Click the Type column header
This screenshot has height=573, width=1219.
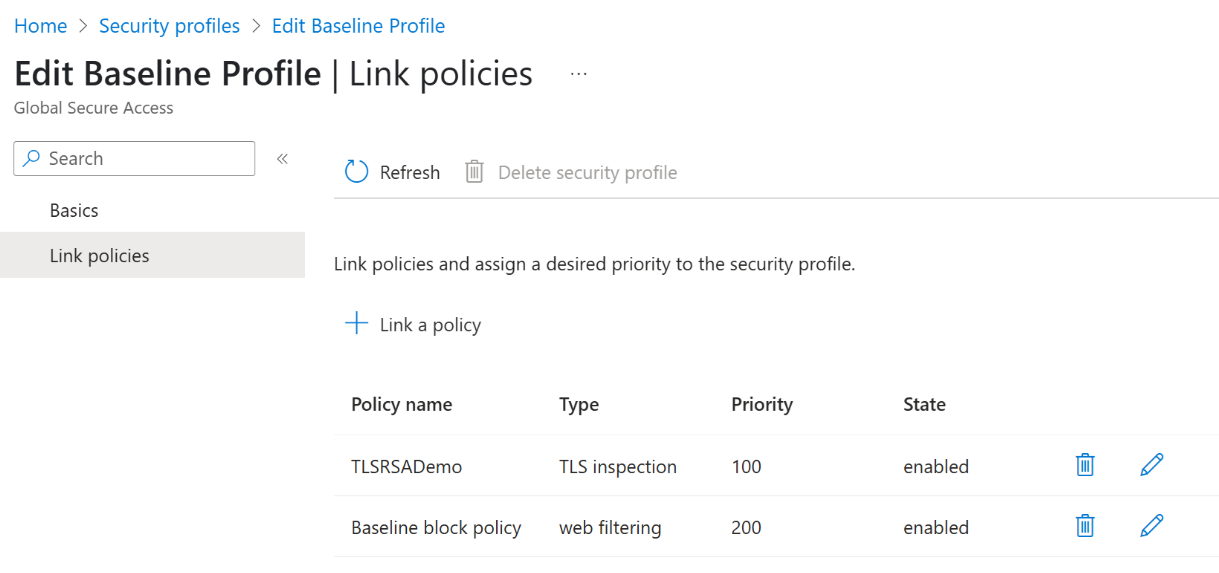tap(579, 404)
